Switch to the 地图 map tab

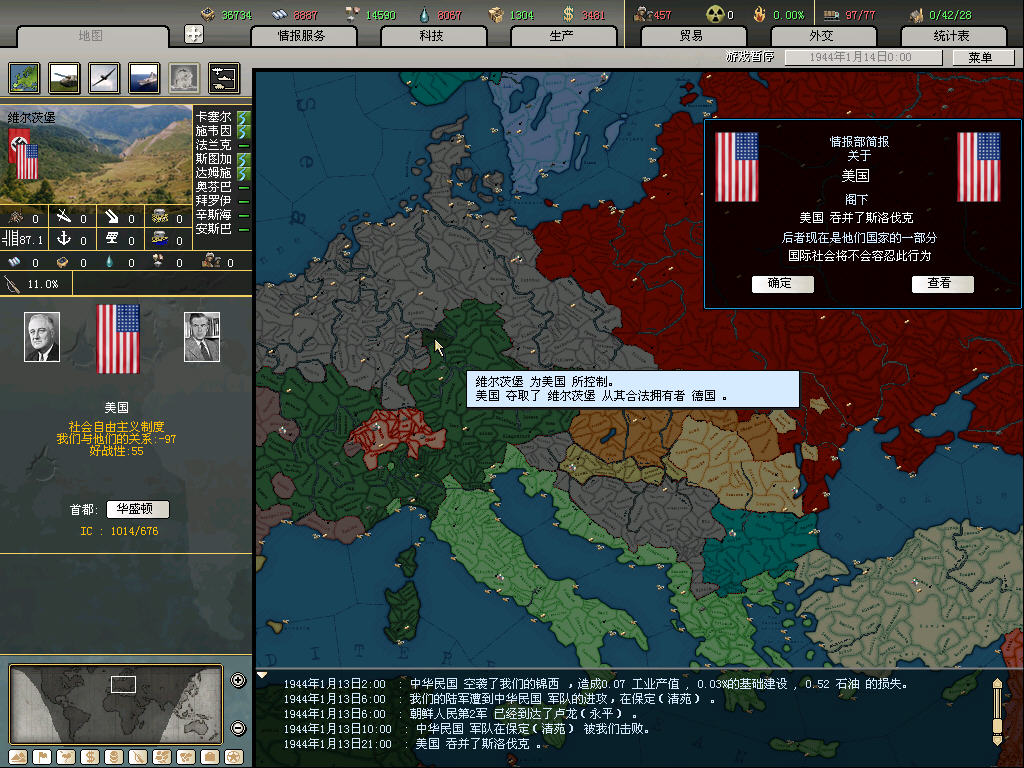(x=91, y=36)
